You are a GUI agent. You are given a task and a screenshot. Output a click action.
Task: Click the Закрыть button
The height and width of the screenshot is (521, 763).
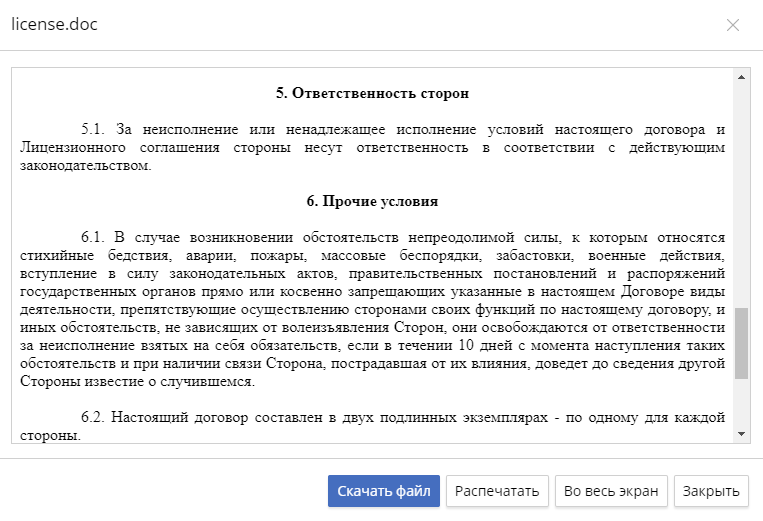tap(711, 491)
